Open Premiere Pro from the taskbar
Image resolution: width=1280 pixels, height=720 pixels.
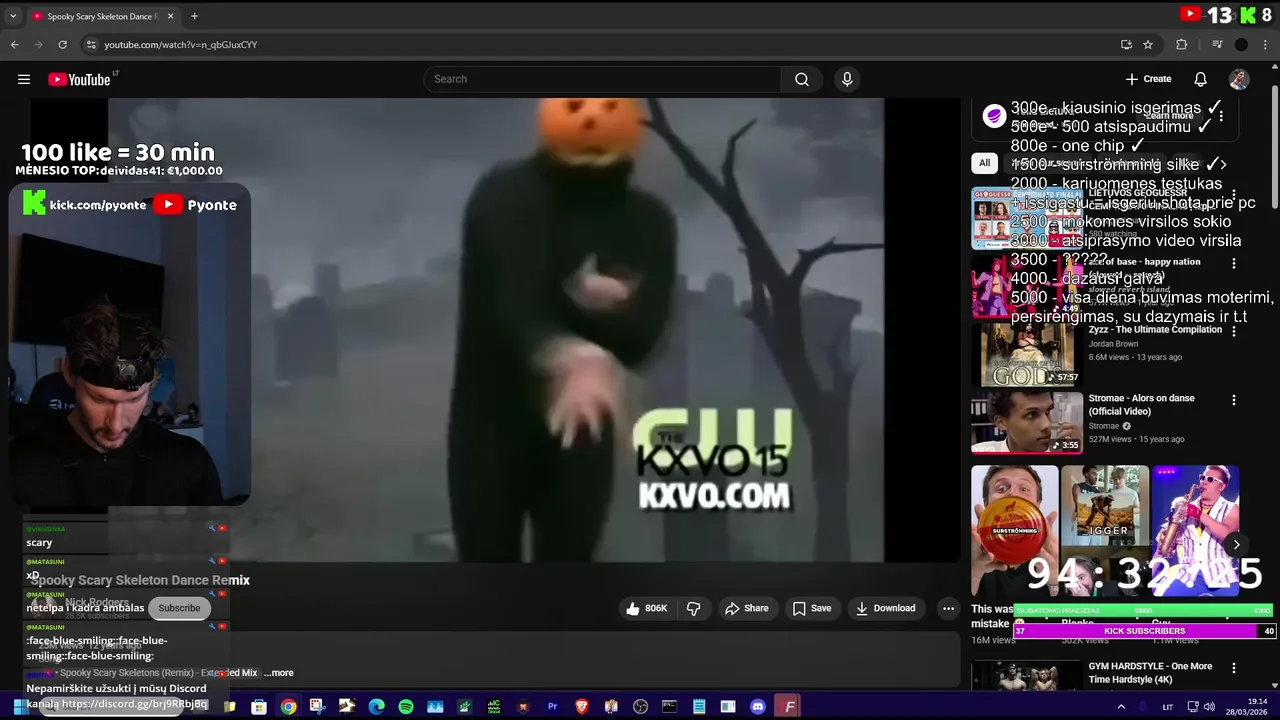pyautogui.click(x=552, y=707)
